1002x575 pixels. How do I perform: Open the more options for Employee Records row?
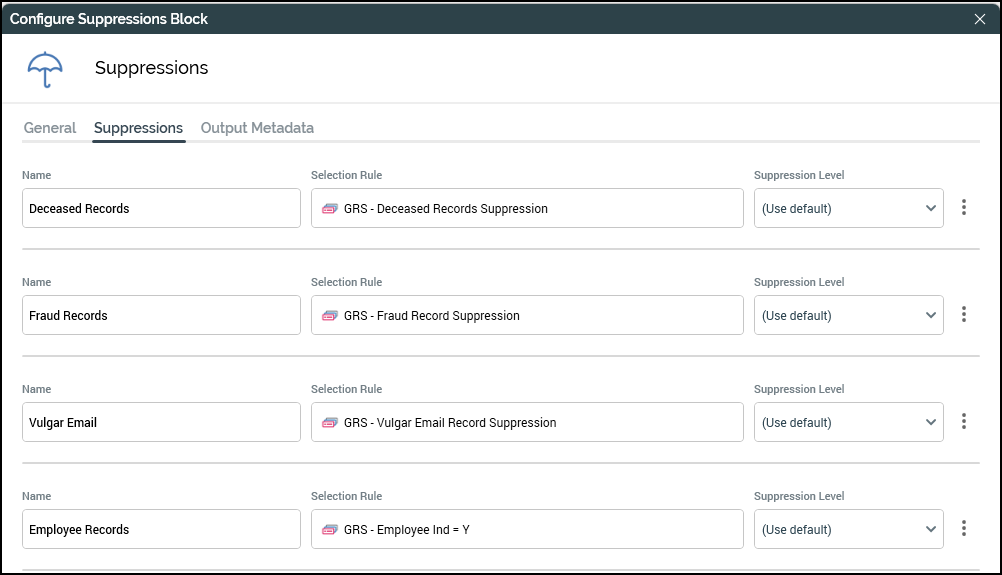964,529
